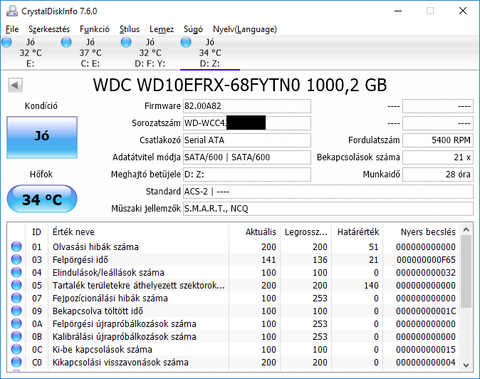Viewport: 480px width, 379px height.
Task: Click the Legrossz... column header
Action: tap(306, 232)
